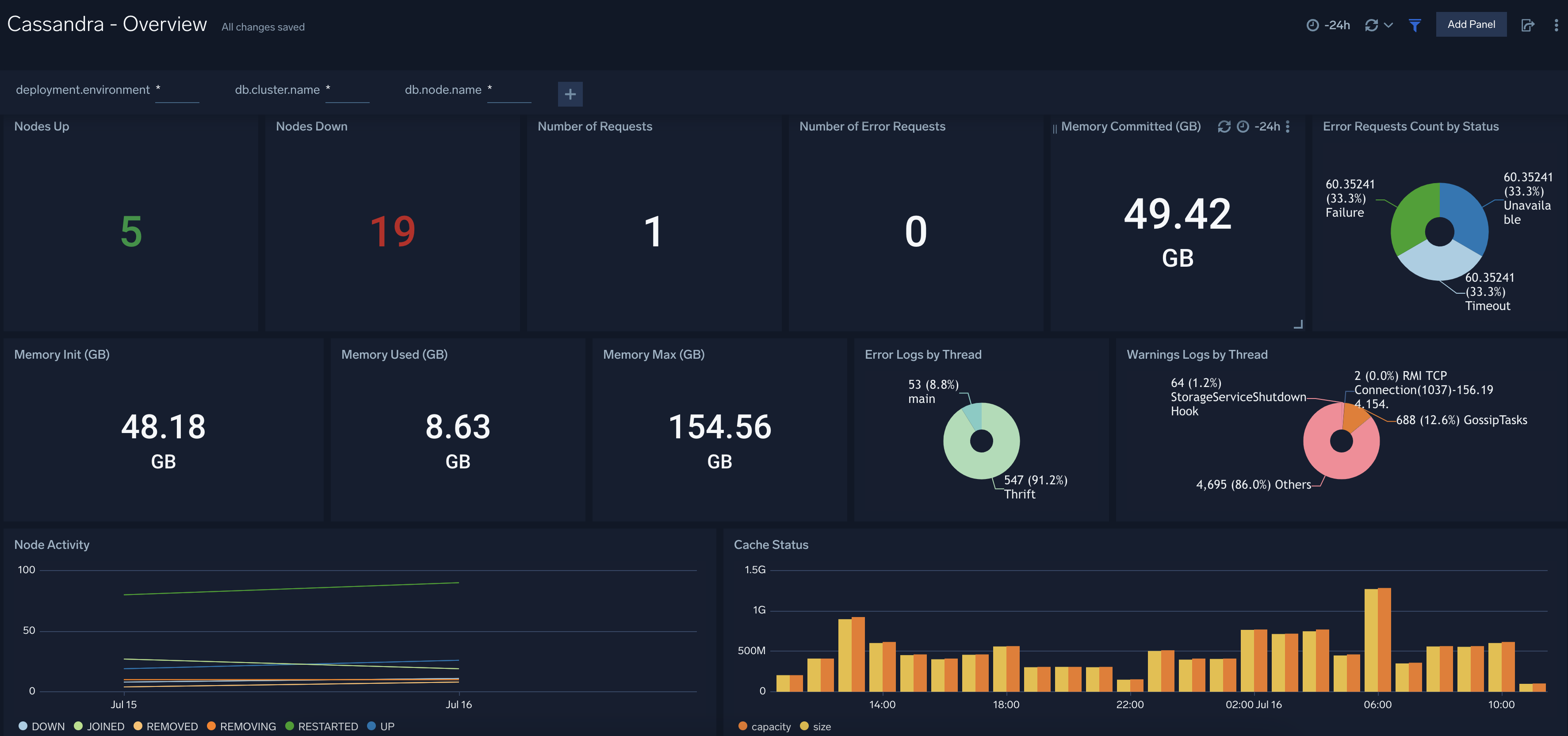Screen dimensions: 1568x736
Task: Click the Node Activity panel title
Action: 52,544
